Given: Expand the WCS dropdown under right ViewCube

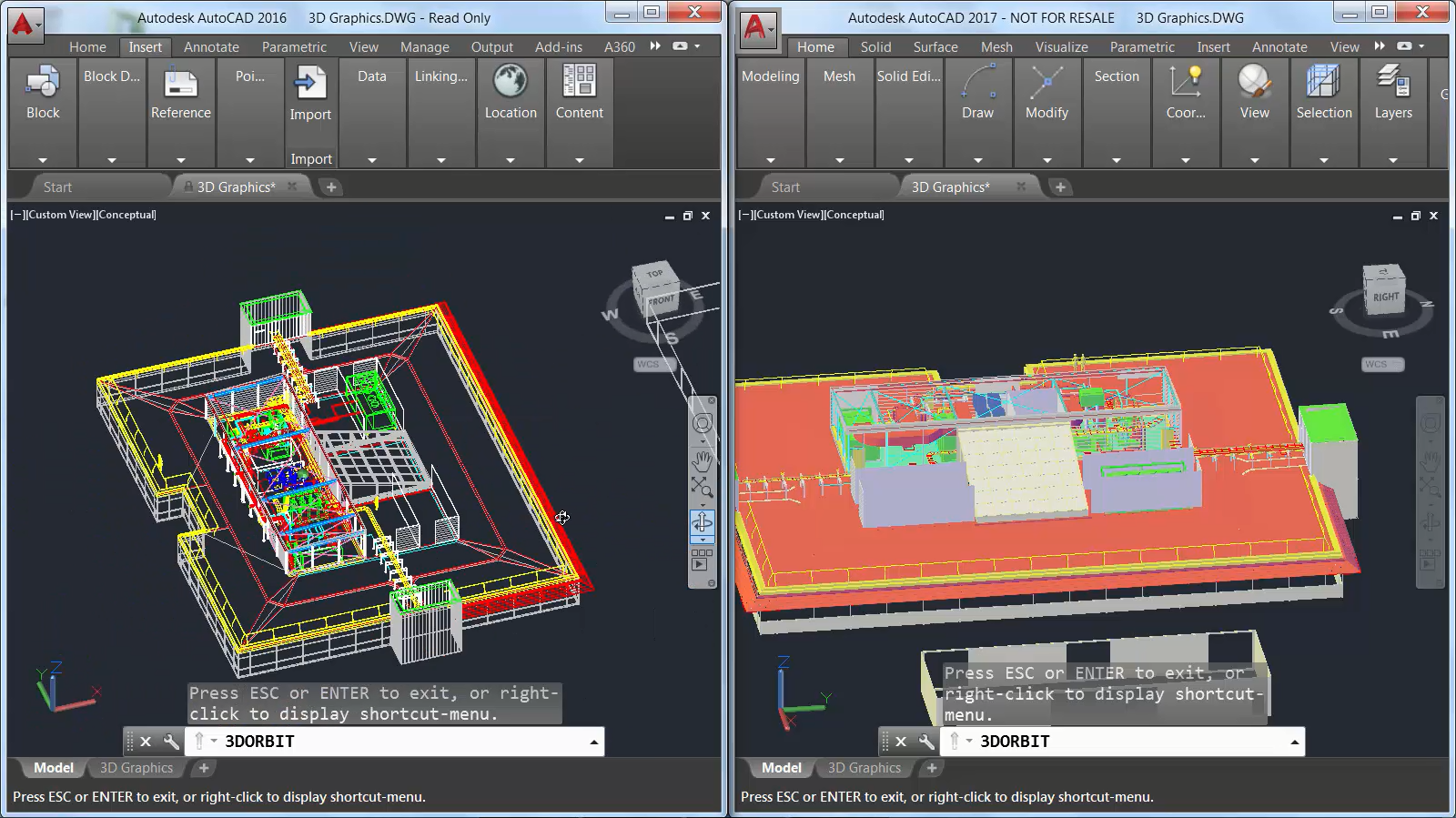Looking at the screenshot, I should click(1382, 365).
